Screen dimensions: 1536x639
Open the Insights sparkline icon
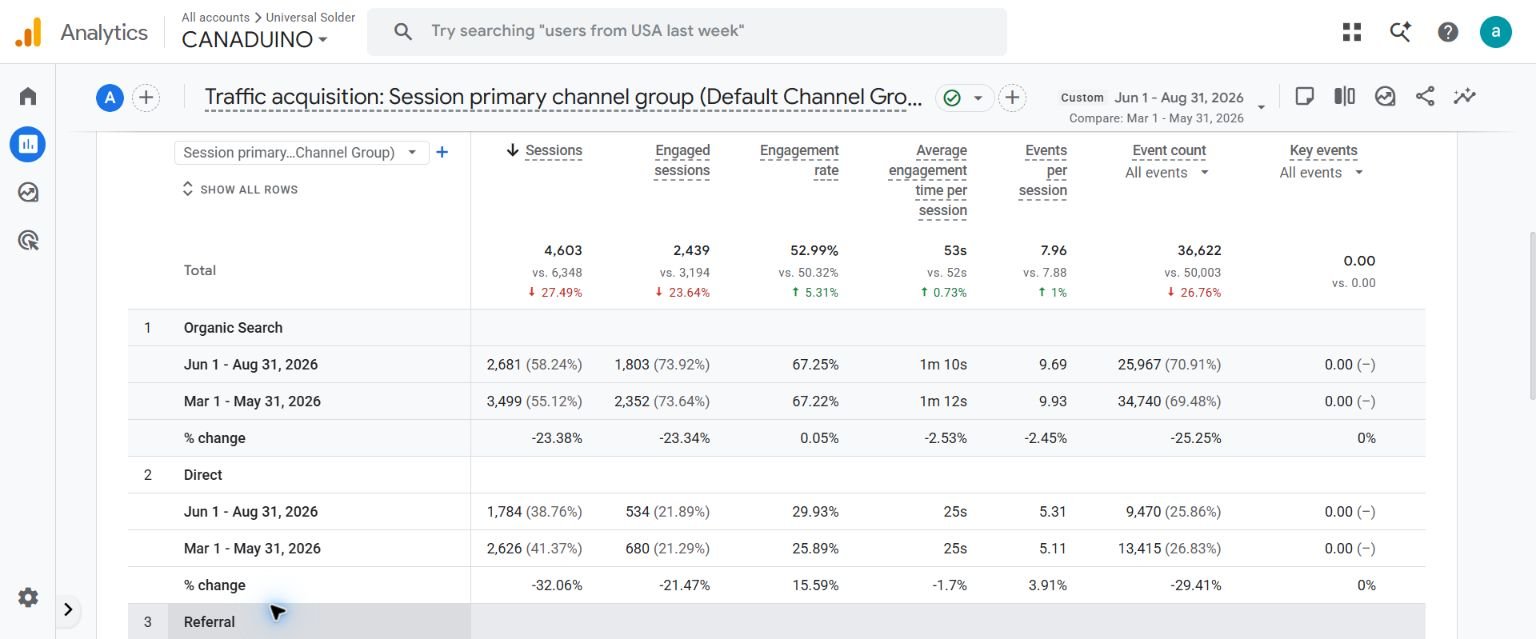pos(1465,96)
